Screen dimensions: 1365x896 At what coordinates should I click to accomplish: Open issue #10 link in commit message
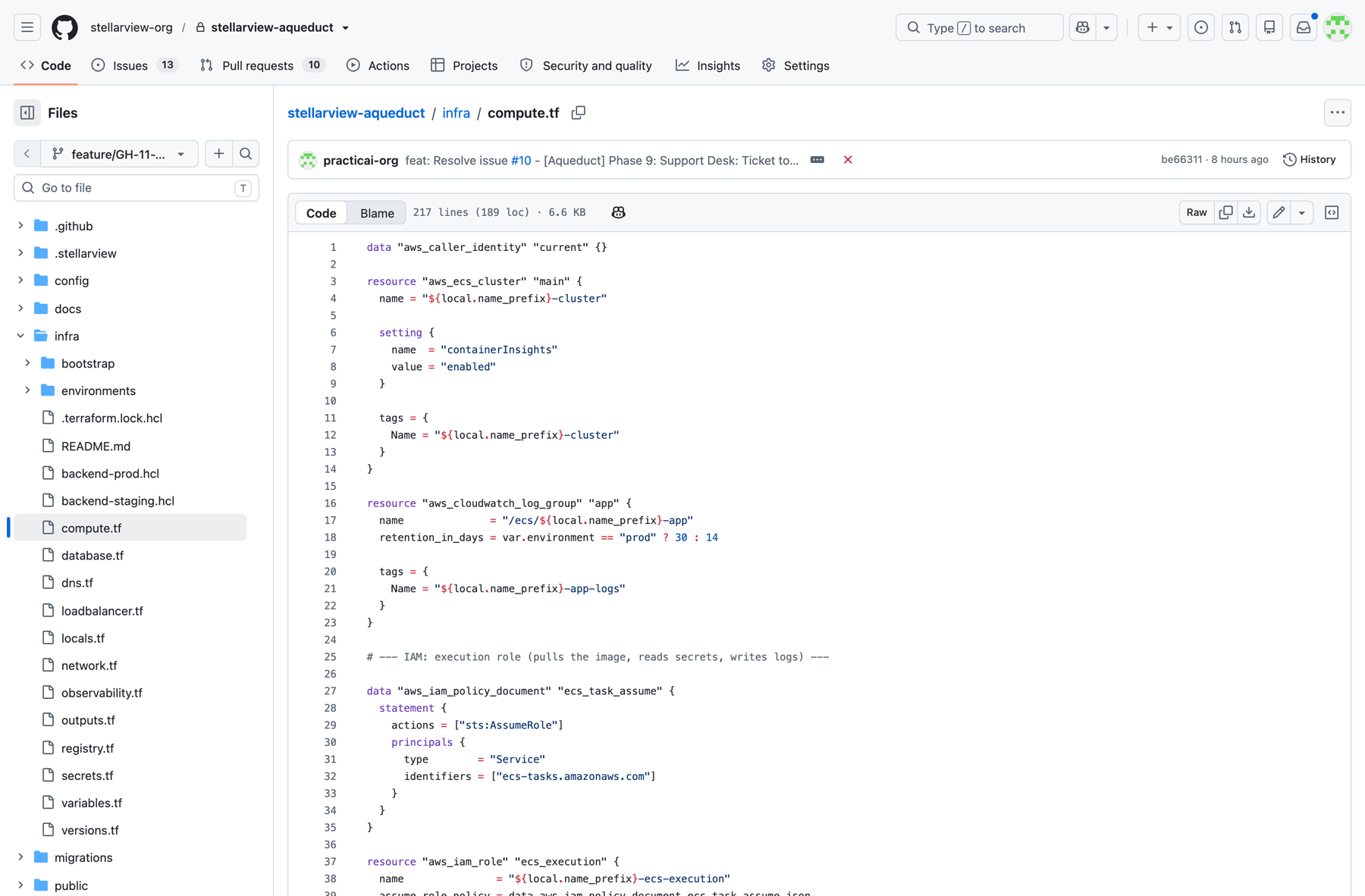[x=521, y=160]
